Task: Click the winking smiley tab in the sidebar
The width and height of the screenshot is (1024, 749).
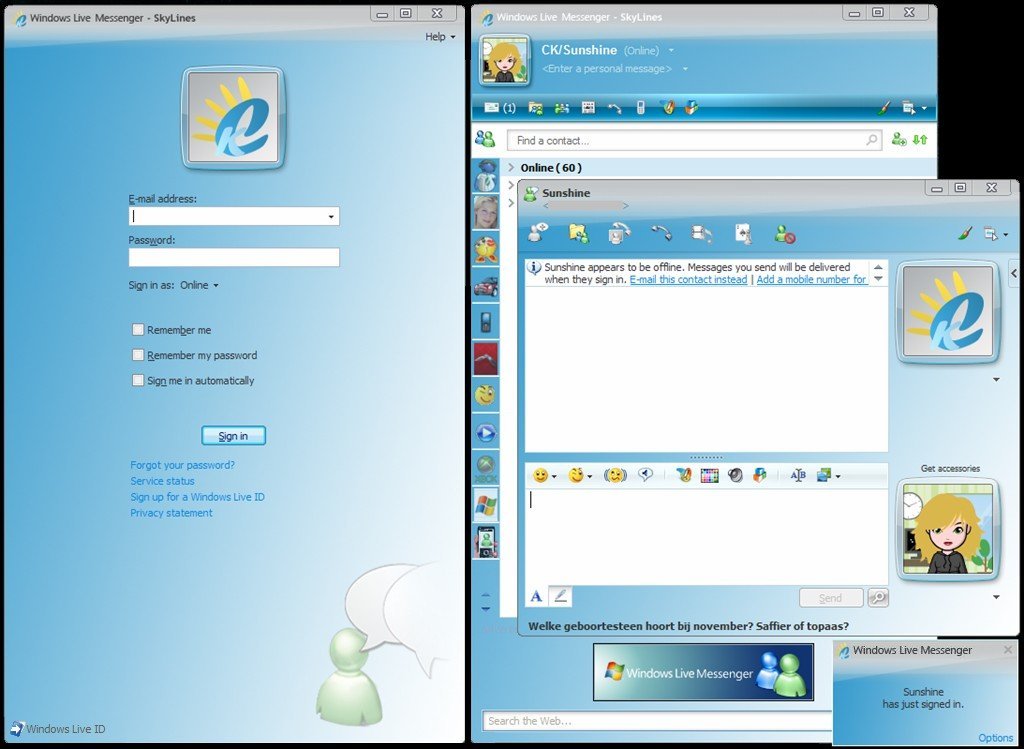Action: pyautogui.click(x=485, y=394)
